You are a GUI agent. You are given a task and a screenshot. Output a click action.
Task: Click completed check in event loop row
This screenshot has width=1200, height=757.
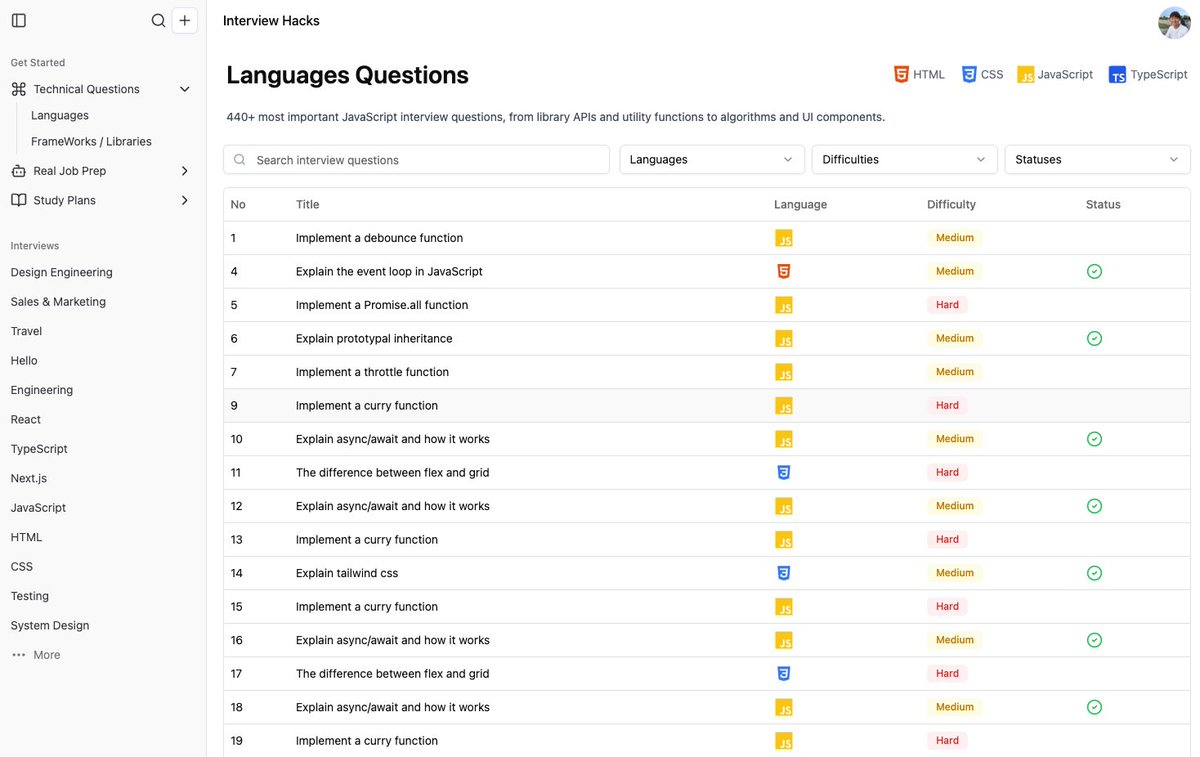pyautogui.click(x=1094, y=271)
